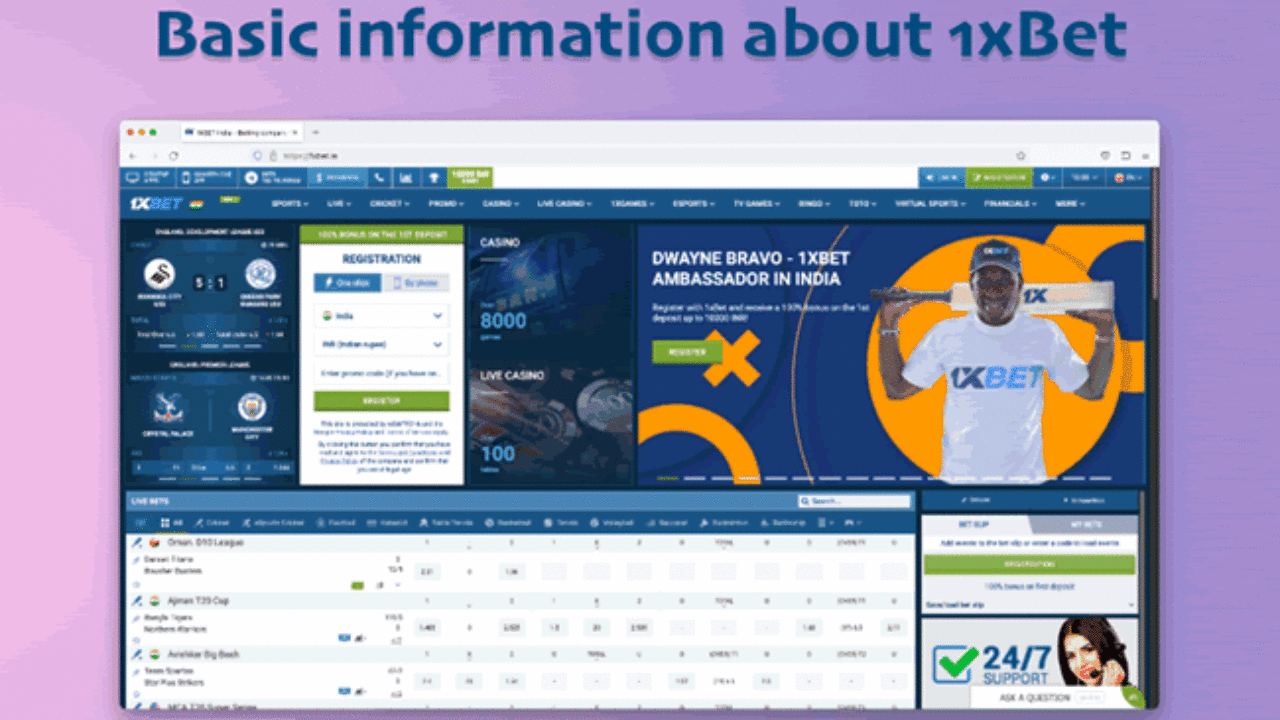The image size is (1280, 720).
Task: Click the Swansea City club crest
Action: (x=158, y=274)
